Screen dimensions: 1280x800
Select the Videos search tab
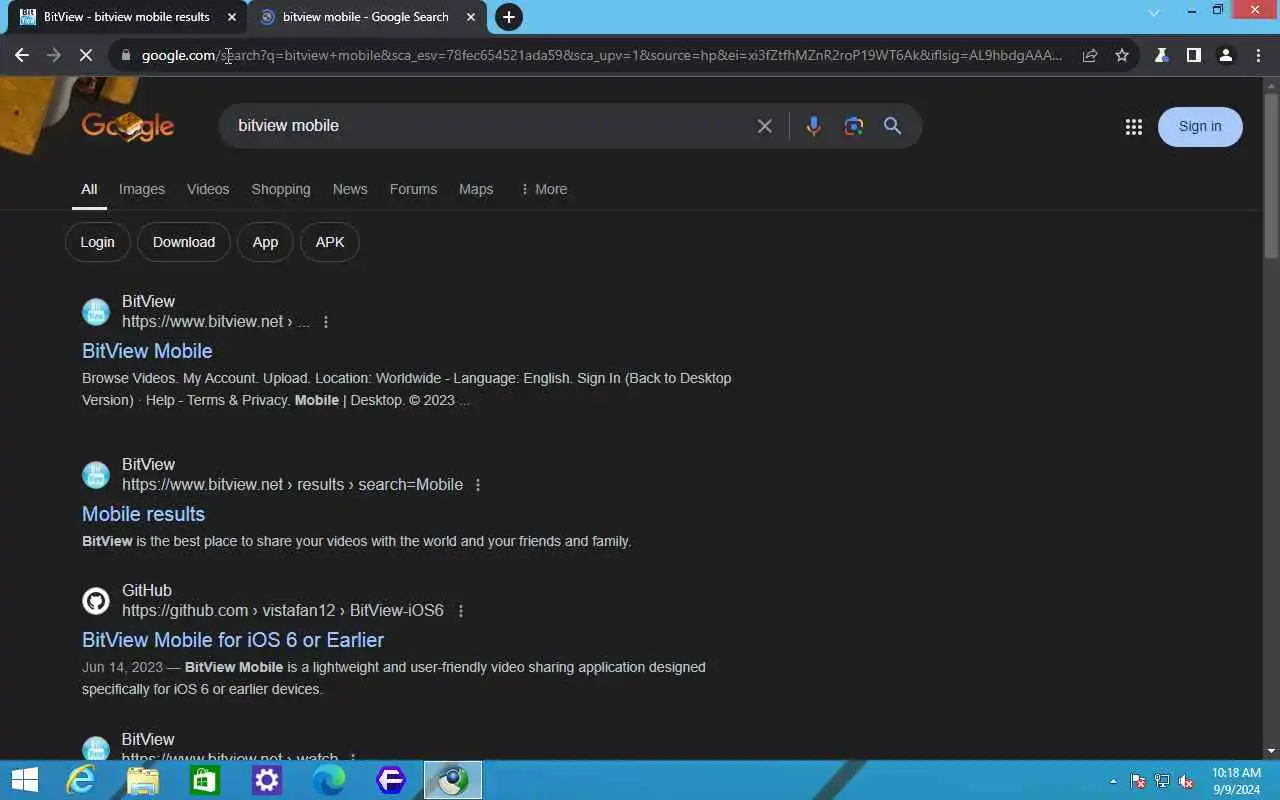(208, 189)
